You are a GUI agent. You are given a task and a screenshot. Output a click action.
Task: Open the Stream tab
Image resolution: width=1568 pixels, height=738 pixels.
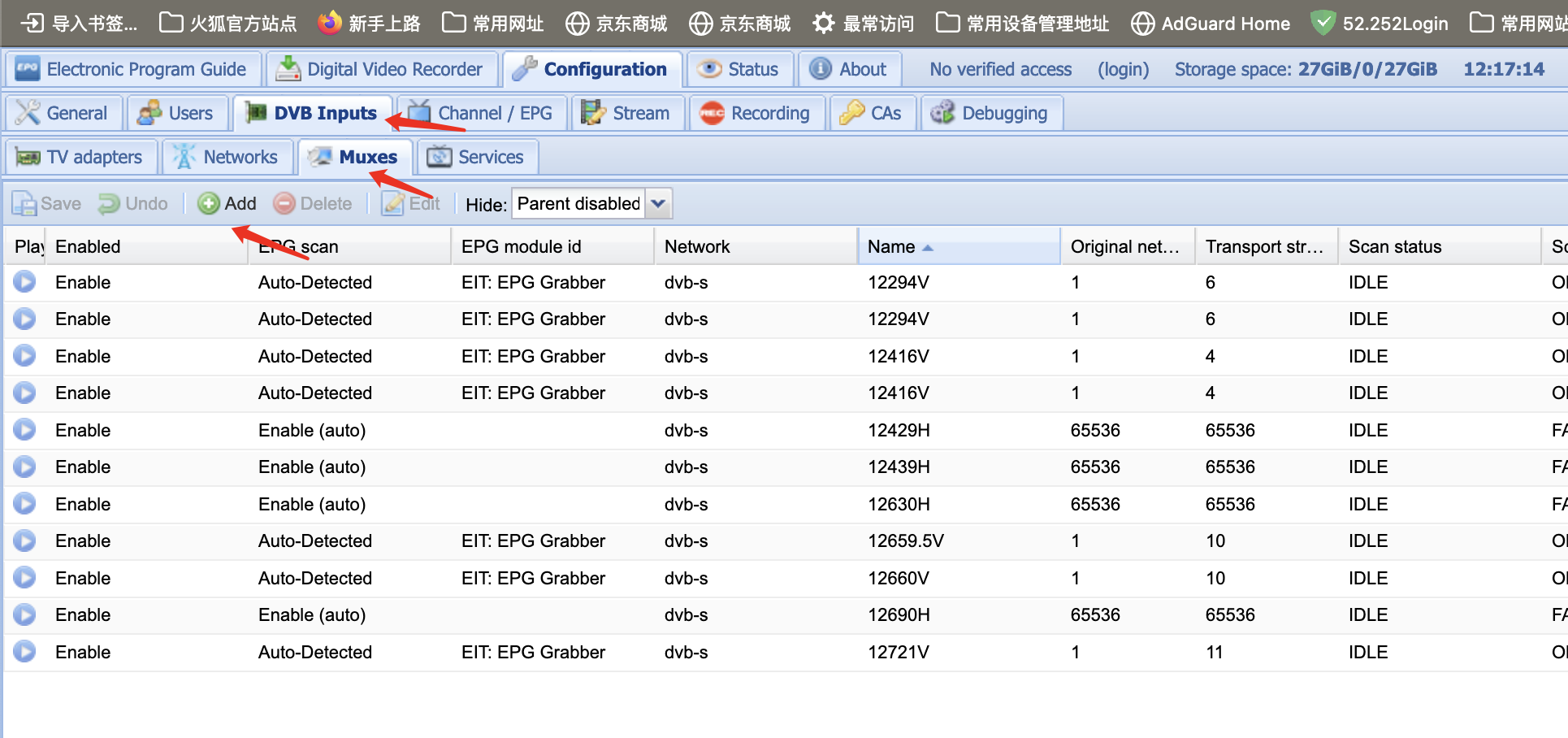pos(627,113)
